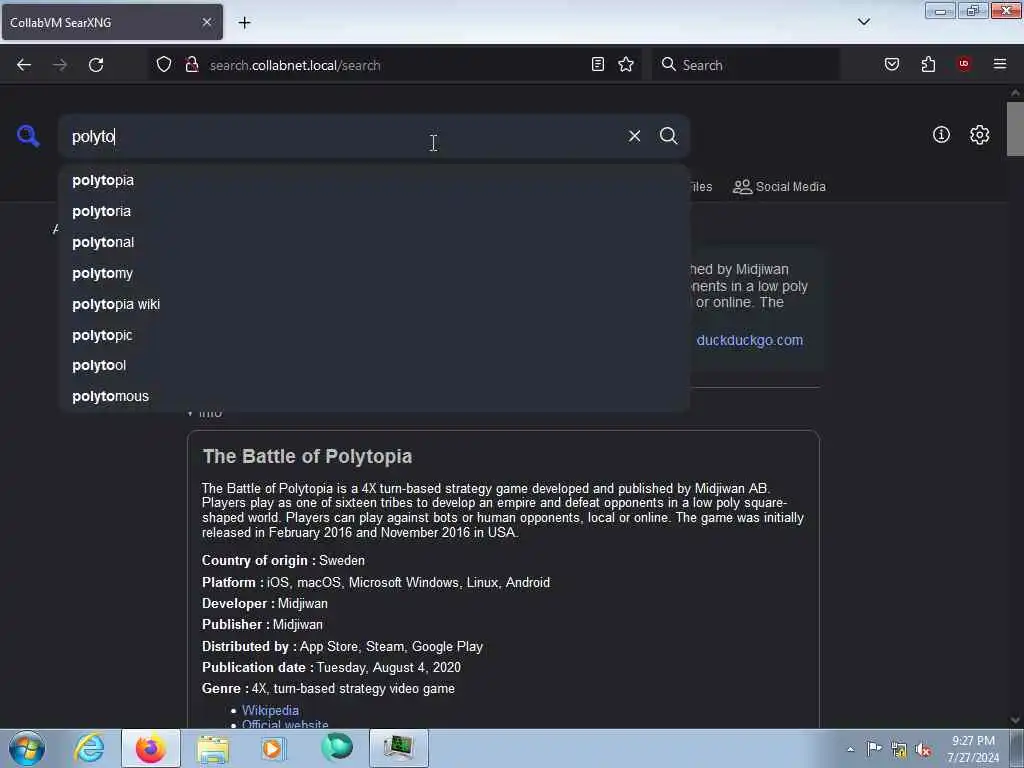
Task: Save page to Pocket
Action: click(891, 64)
